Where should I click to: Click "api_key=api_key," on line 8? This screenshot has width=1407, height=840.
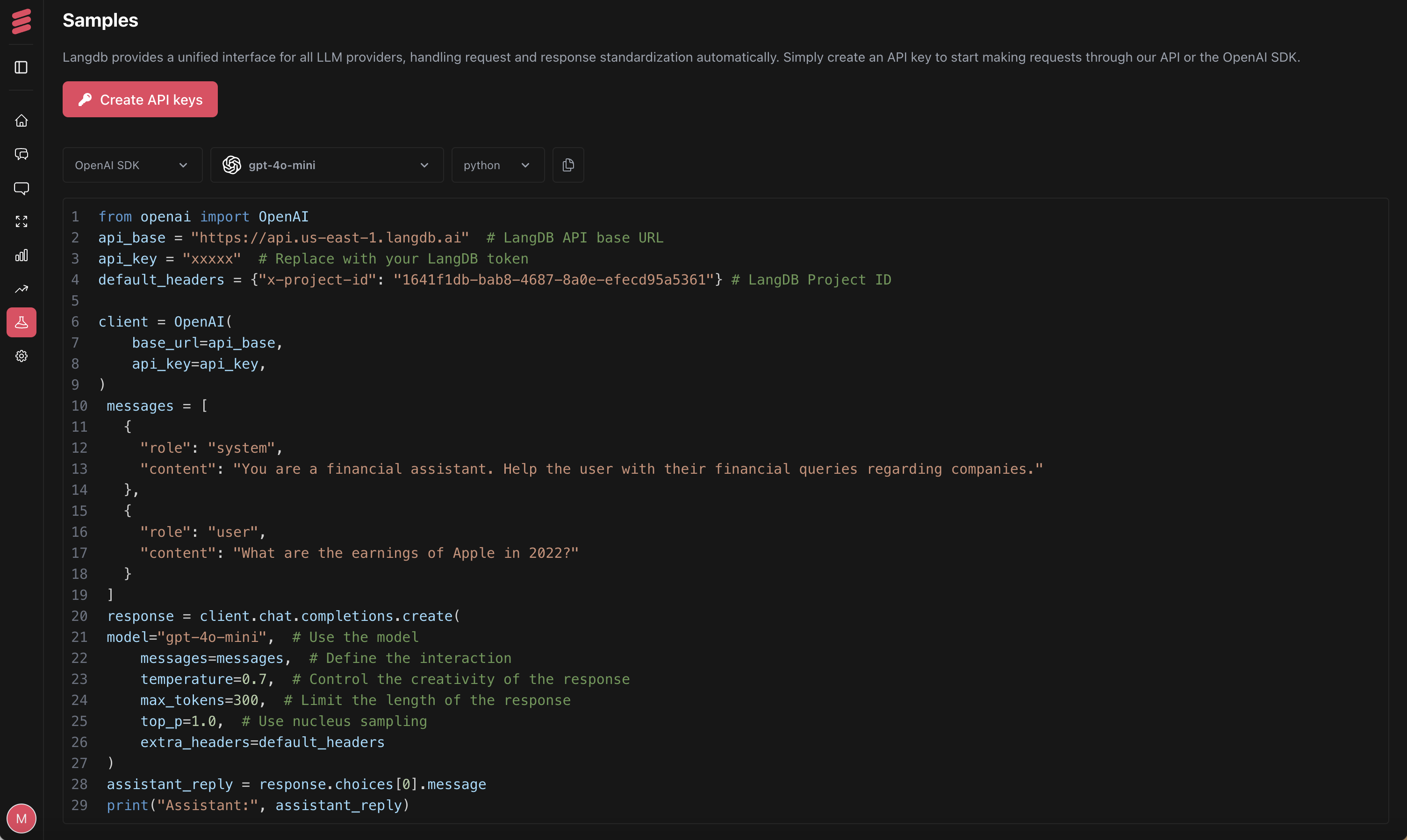pyautogui.click(x=199, y=364)
